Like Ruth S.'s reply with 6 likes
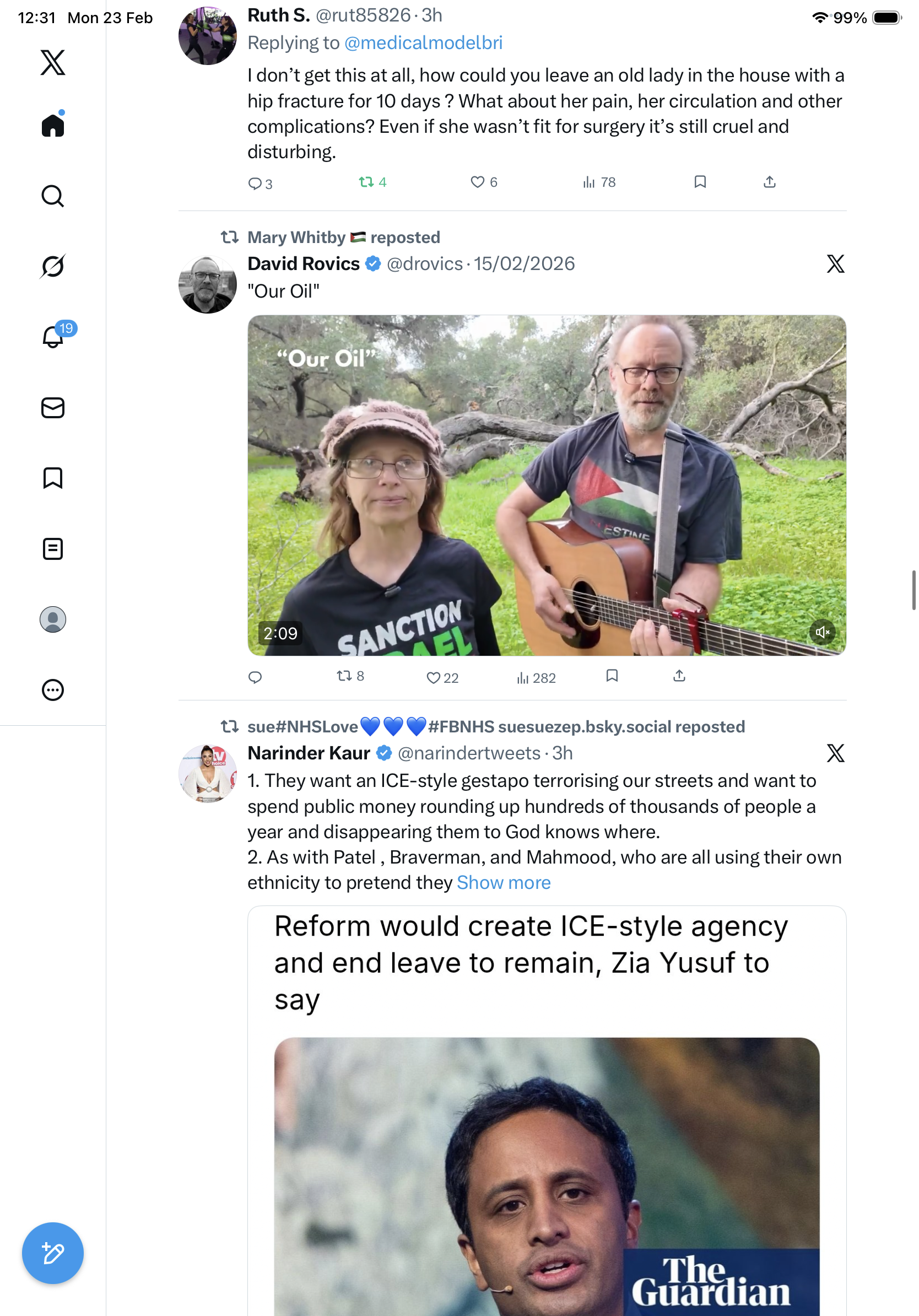This screenshot has height=1316, width=919. (477, 182)
